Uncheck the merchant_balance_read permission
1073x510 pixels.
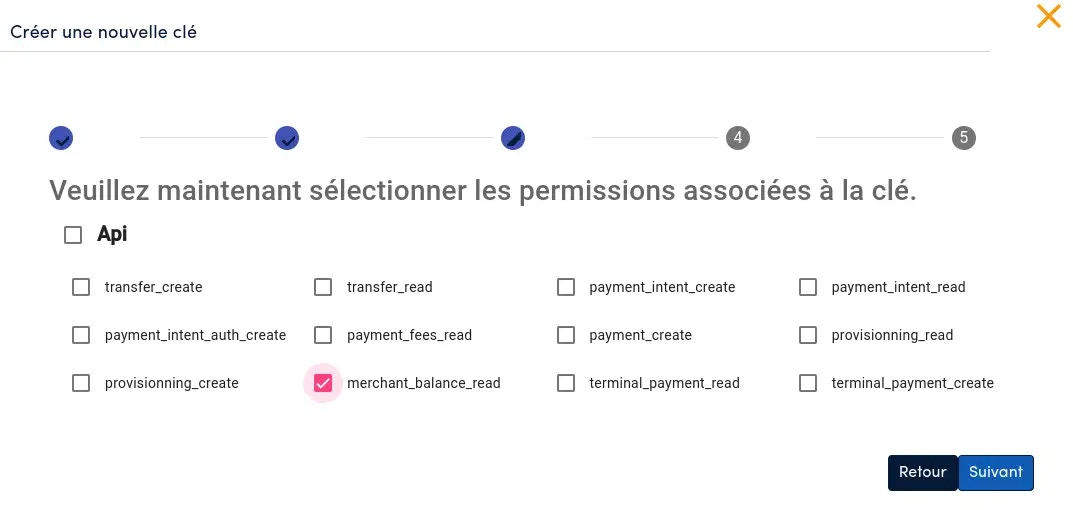(323, 383)
